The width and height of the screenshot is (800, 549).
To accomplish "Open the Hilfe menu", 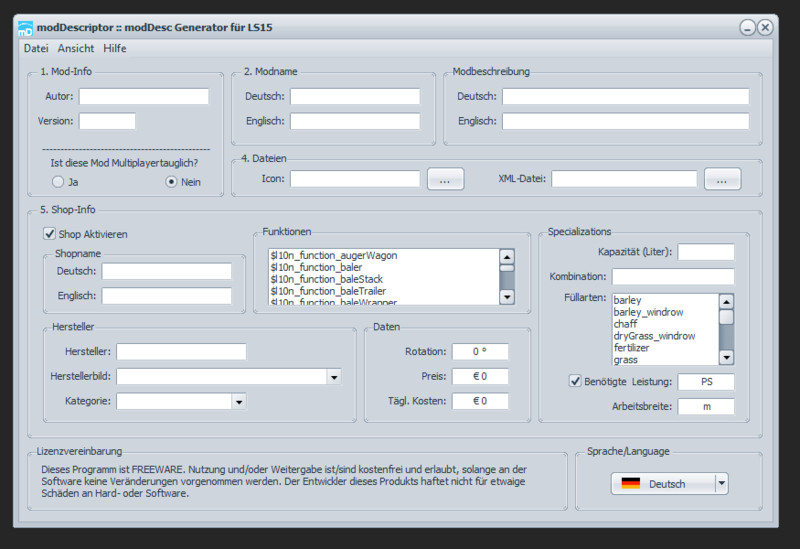I will pos(115,48).
